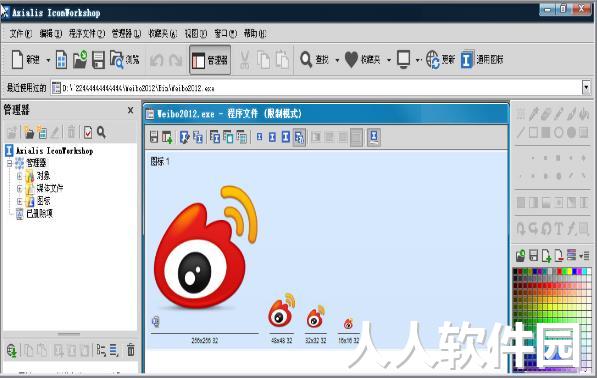
Task: Select the medium icon preview size button
Action: point(272,137)
